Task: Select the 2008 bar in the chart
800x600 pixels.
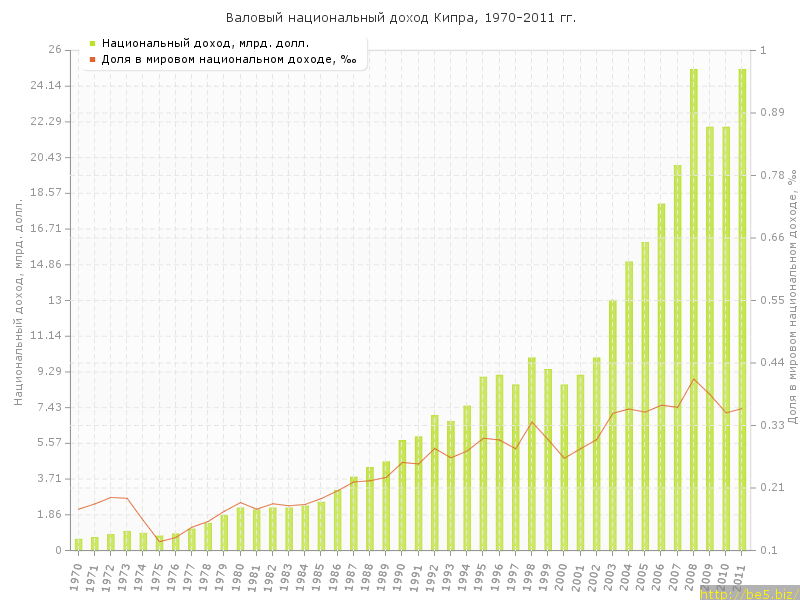Action: point(694,310)
